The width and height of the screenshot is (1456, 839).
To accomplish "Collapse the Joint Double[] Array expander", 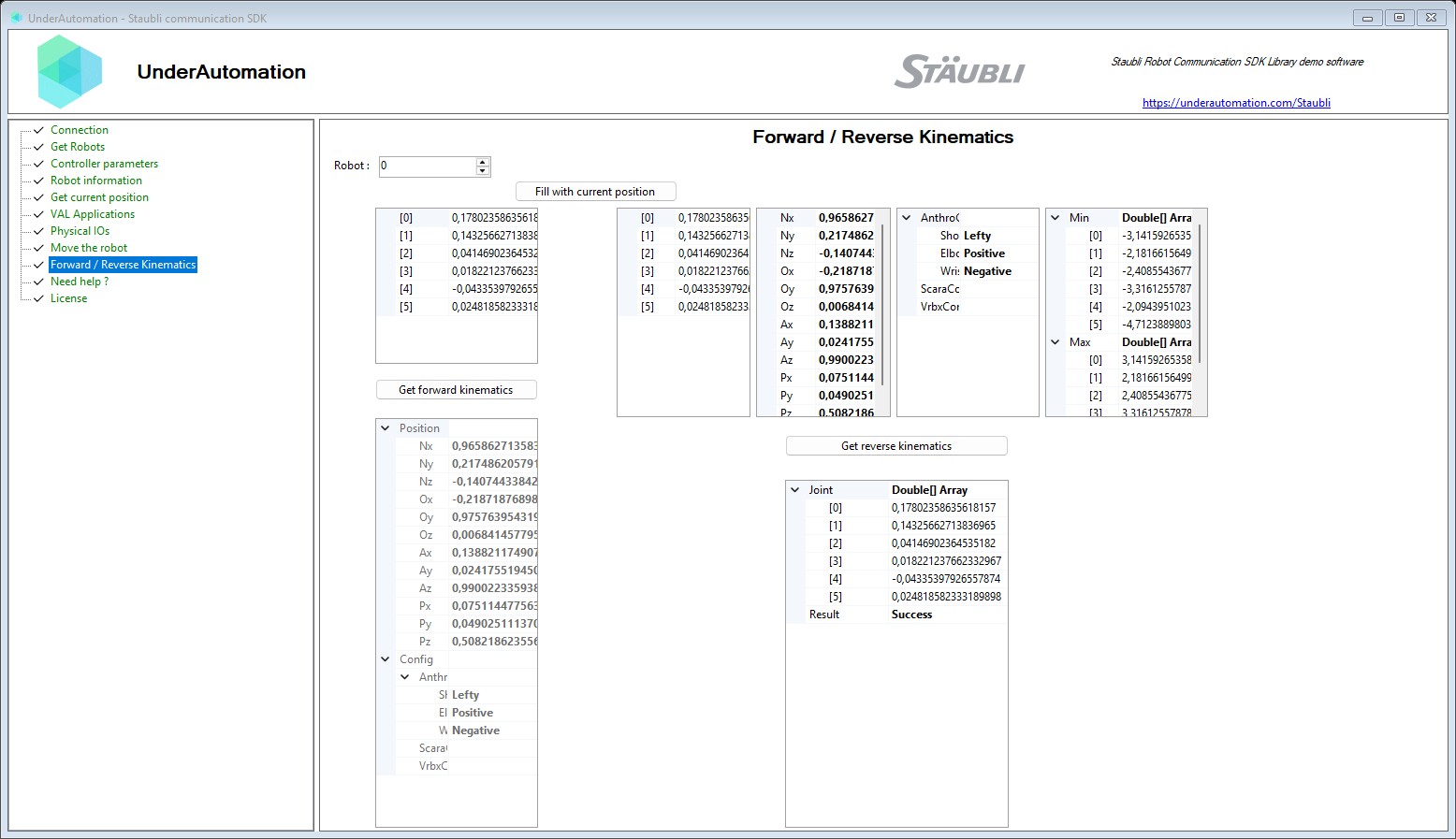I will 796,489.
